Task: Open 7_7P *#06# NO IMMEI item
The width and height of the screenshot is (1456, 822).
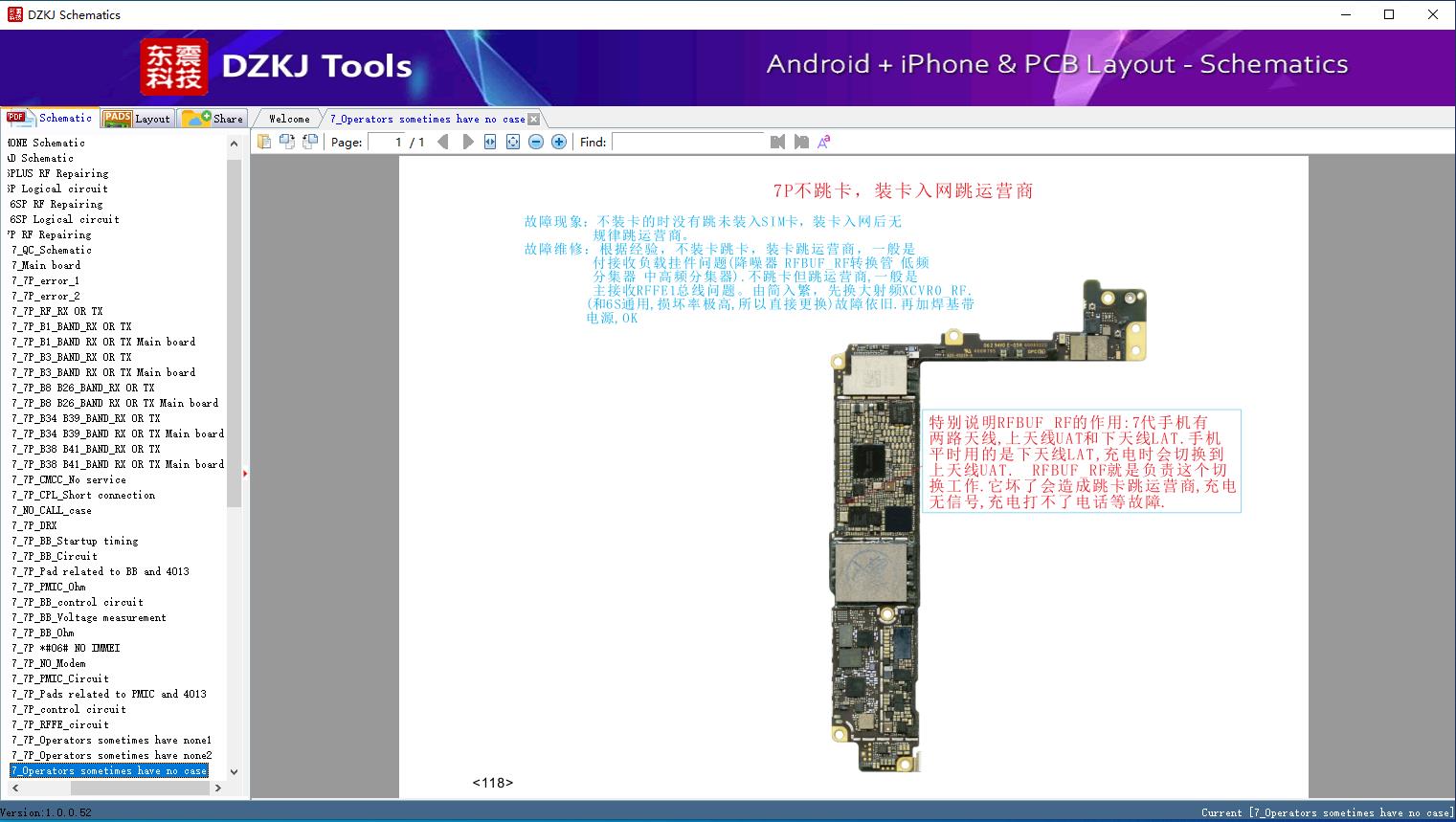Action: pyautogui.click(x=66, y=648)
